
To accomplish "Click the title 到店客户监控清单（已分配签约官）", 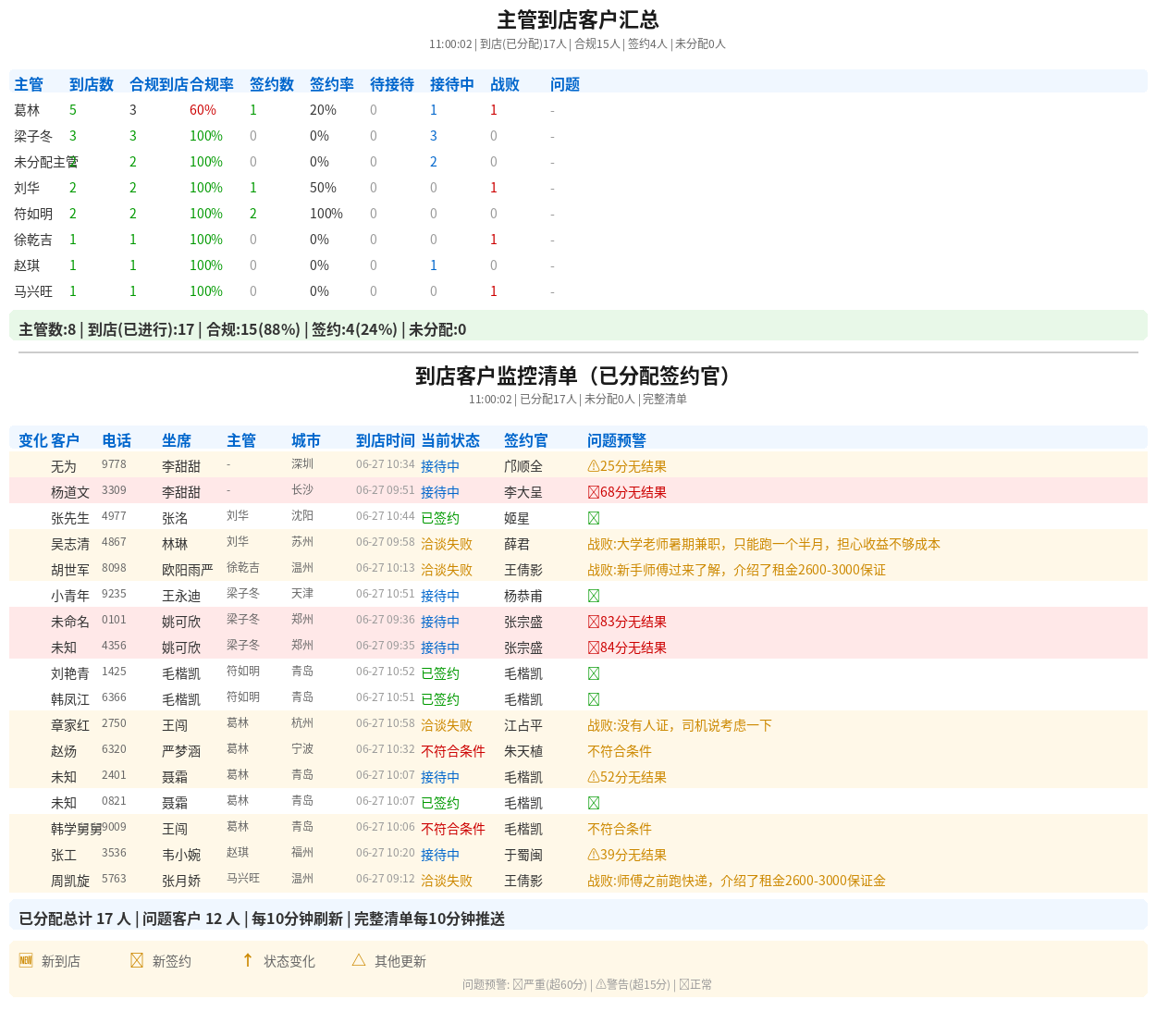I will 578,376.
